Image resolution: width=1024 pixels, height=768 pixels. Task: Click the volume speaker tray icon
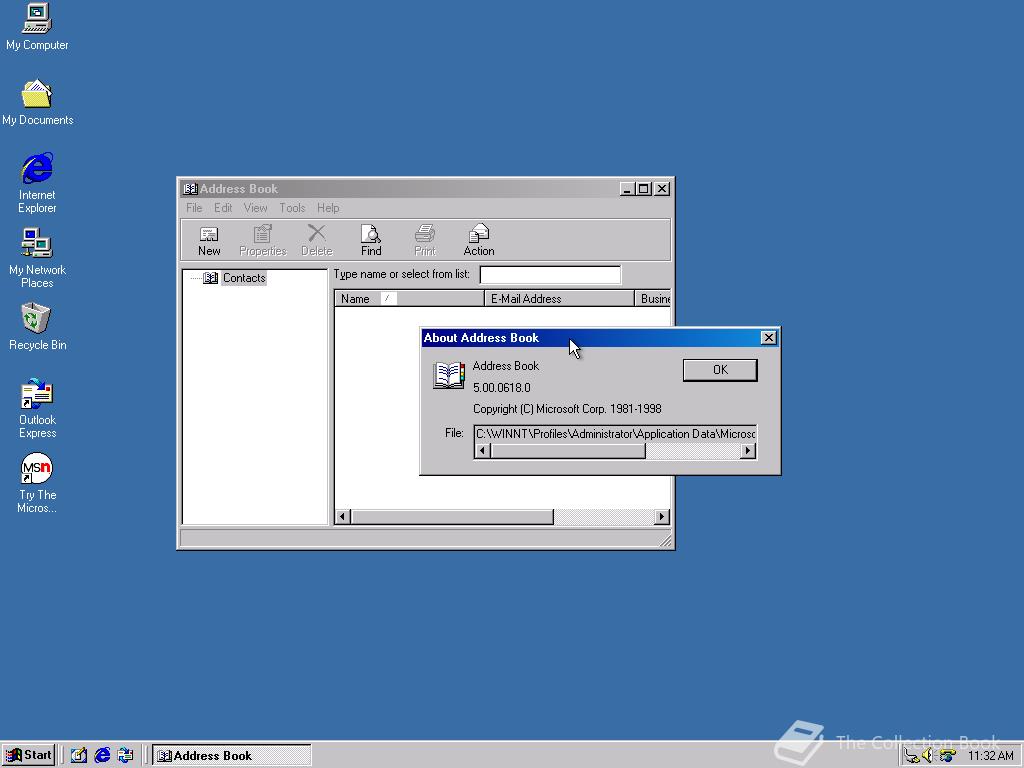927,756
